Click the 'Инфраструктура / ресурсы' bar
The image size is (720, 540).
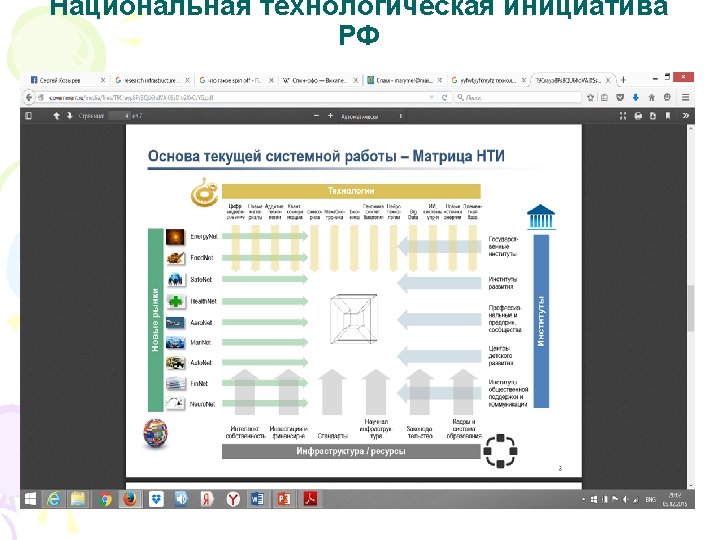[351, 451]
